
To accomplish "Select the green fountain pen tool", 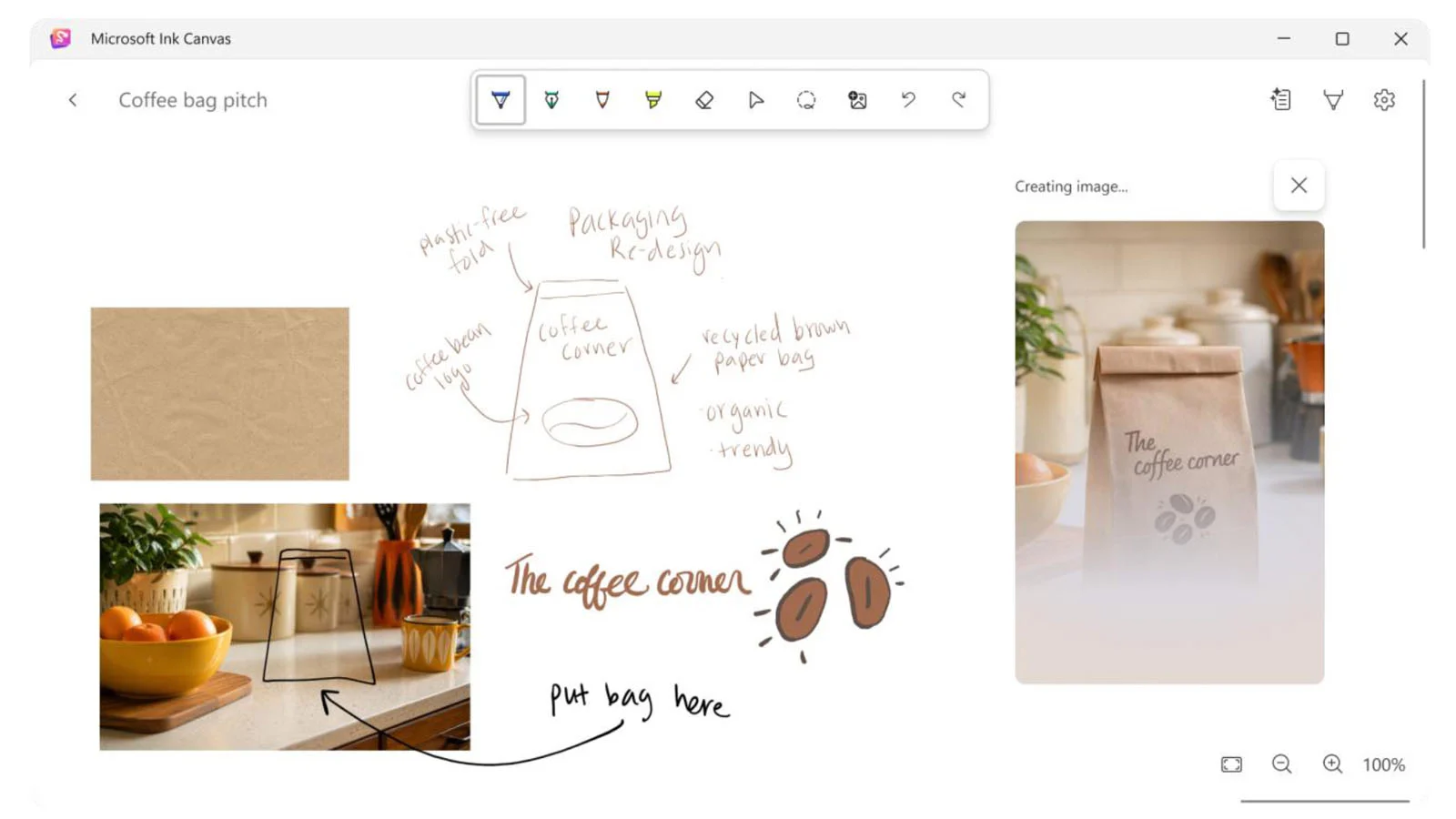I will (551, 100).
